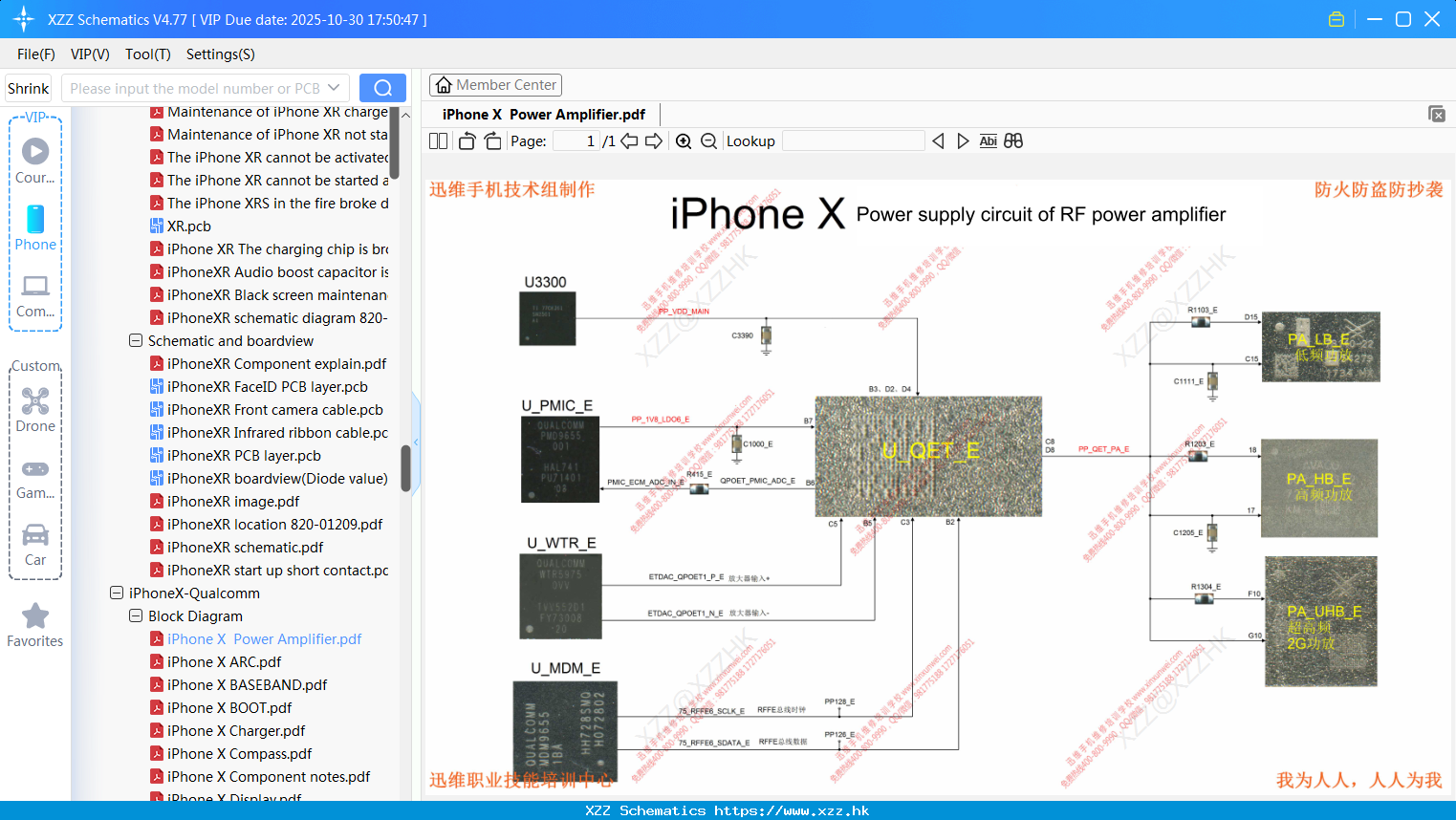The image size is (1456, 820).
Task: Open iPhoneXR start up short contact file
Action: (x=278, y=570)
